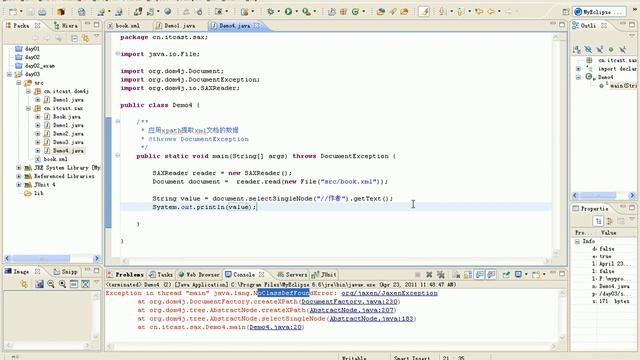640x360 pixels.
Task: Click Zoom Out icon in Image panel
Action: pyautogui.click(x=51, y=284)
